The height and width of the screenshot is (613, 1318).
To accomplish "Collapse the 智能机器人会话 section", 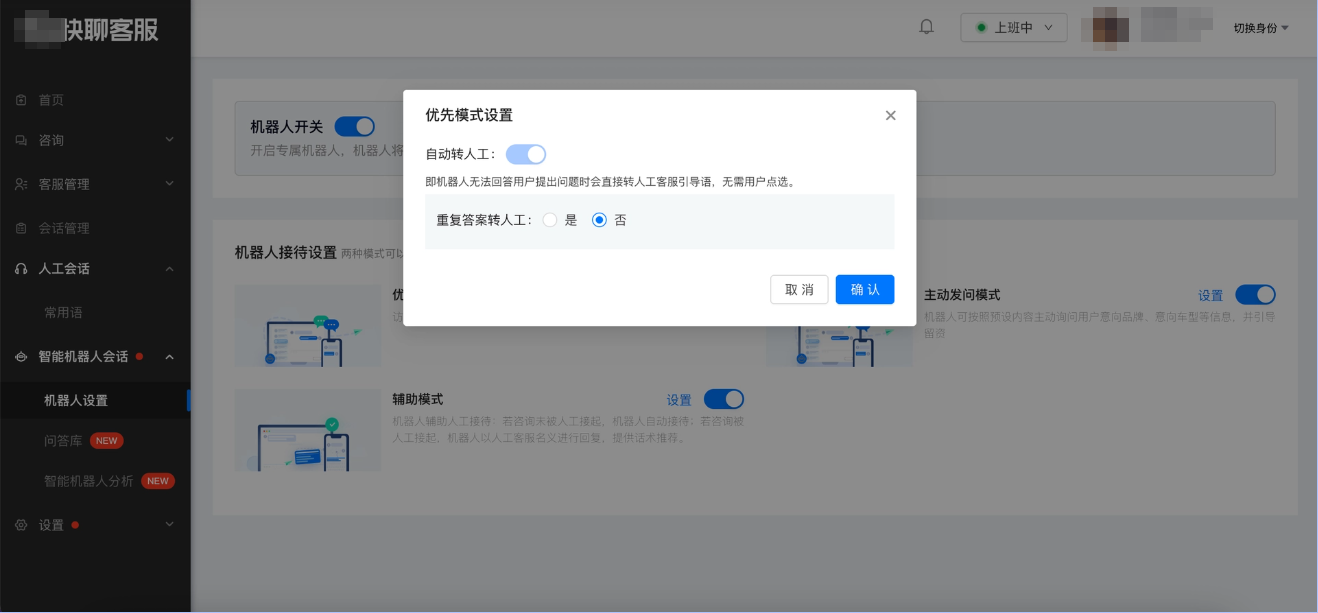I will [169, 357].
